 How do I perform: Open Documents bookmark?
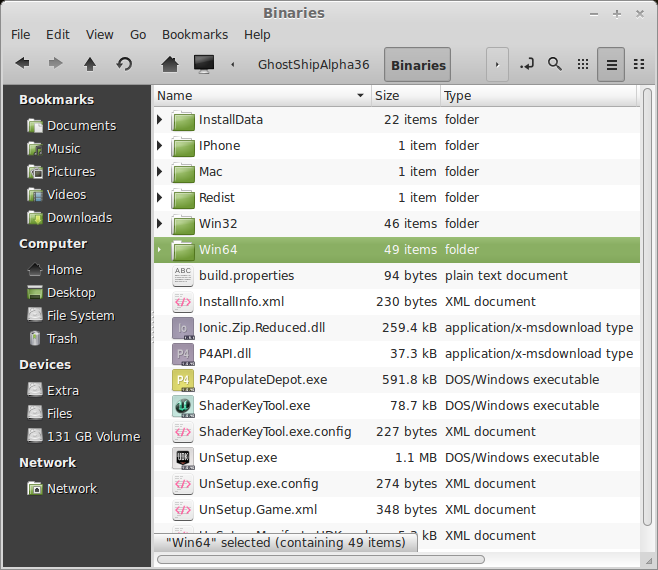[71, 126]
